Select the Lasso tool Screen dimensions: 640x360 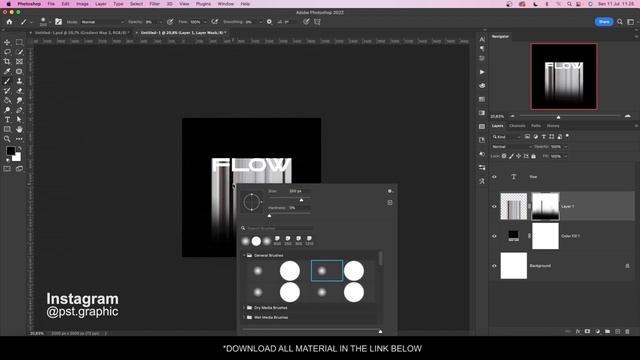7,52
